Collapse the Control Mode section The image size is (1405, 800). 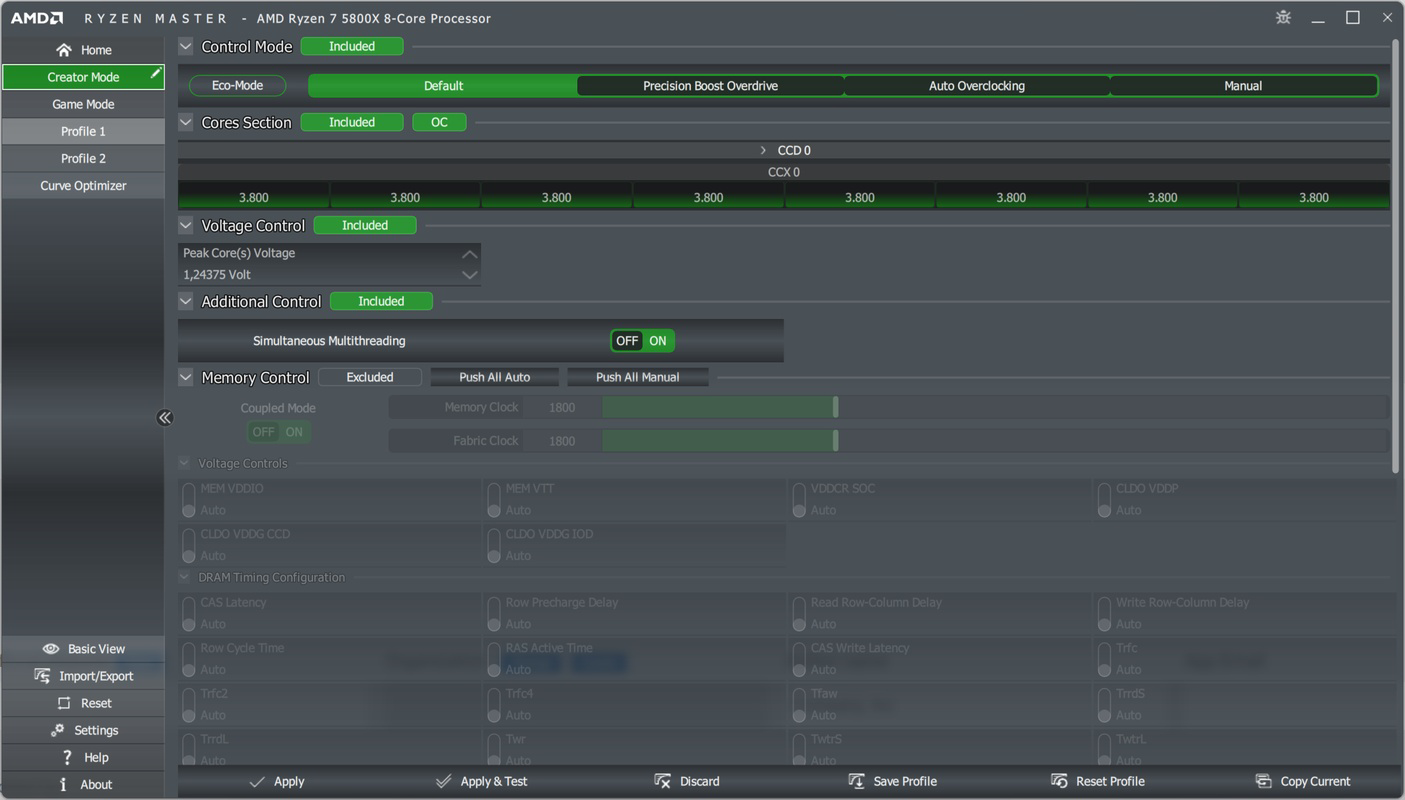[x=186, y=46]
